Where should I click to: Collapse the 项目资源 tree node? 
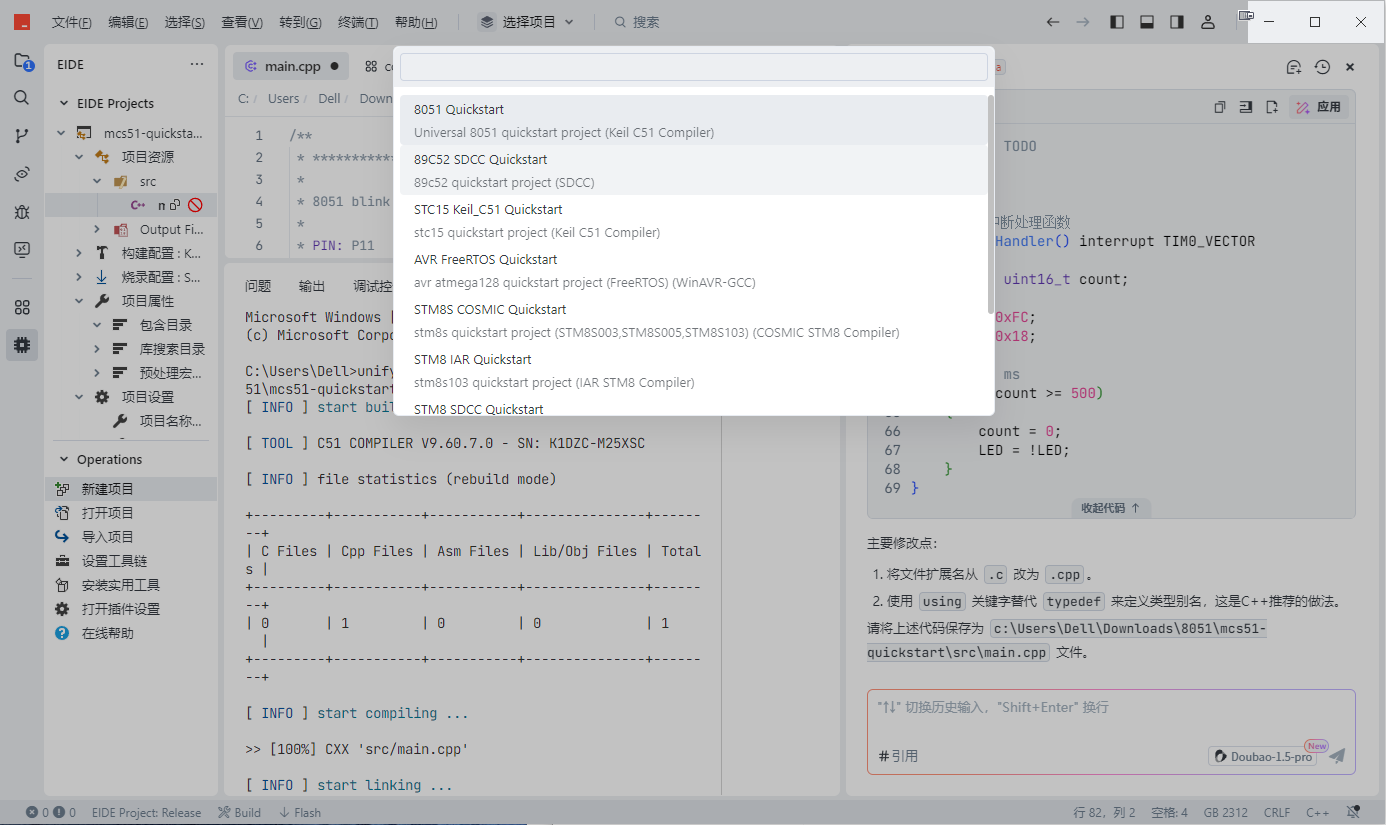click(80, 157)
